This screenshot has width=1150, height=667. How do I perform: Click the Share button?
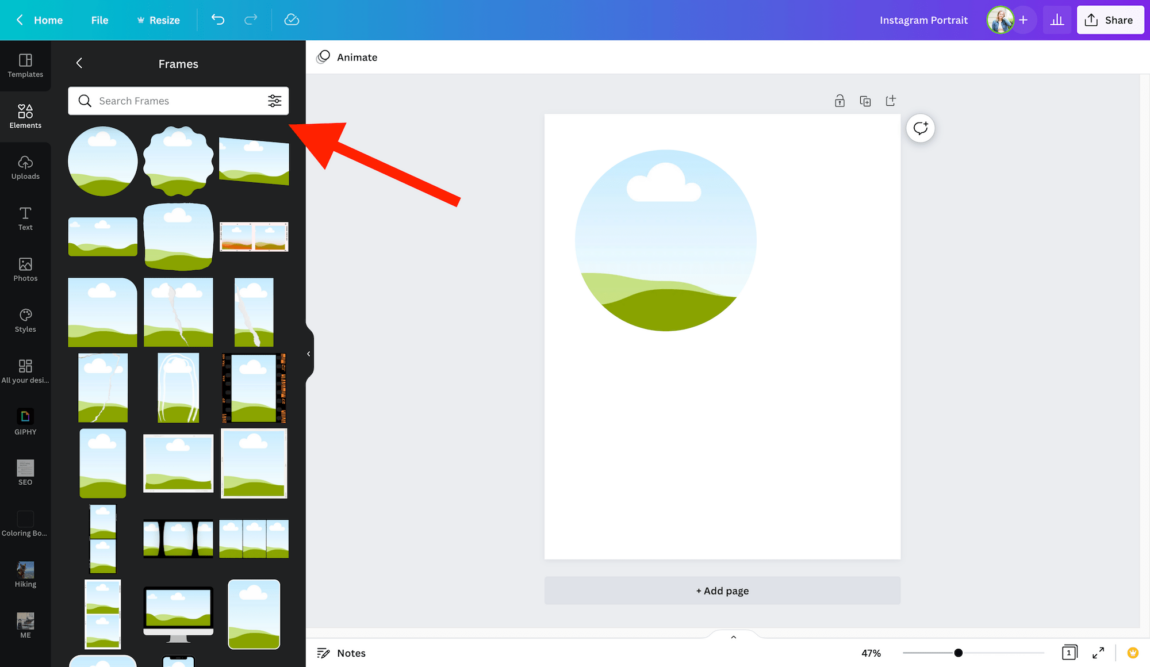pyautogui.click(x=1109, y=20)
